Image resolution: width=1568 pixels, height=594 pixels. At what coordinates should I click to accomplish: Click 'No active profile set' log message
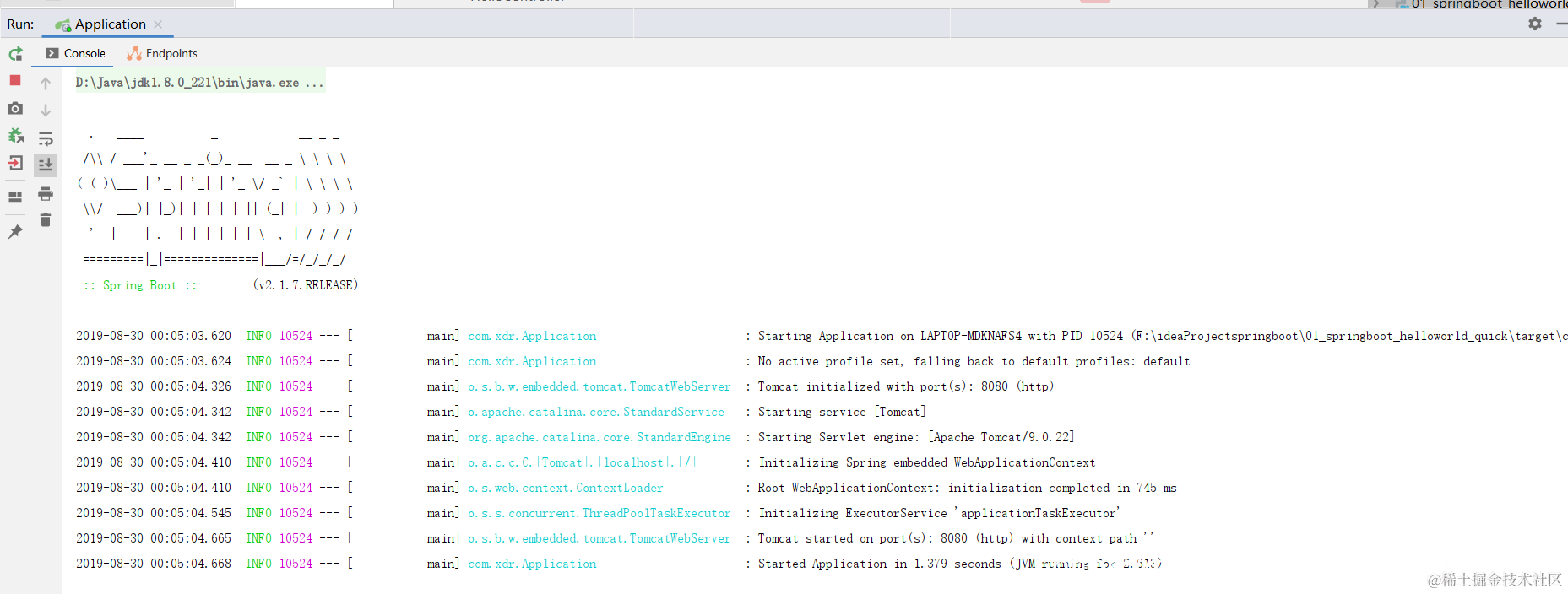(x=974, y=361)
